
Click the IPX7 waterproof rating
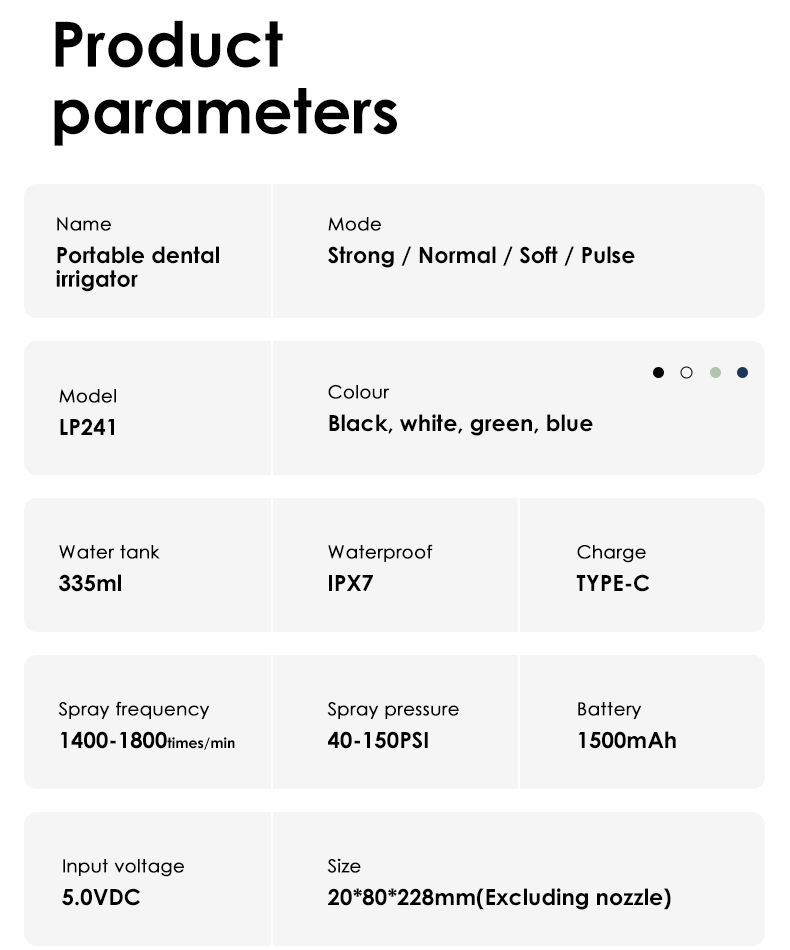(350, 583)
